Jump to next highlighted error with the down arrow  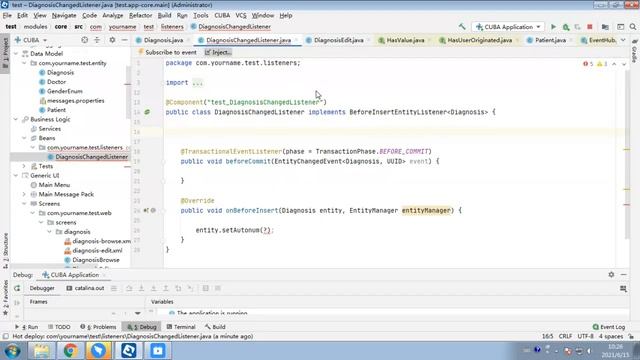[x=624, y=64]
